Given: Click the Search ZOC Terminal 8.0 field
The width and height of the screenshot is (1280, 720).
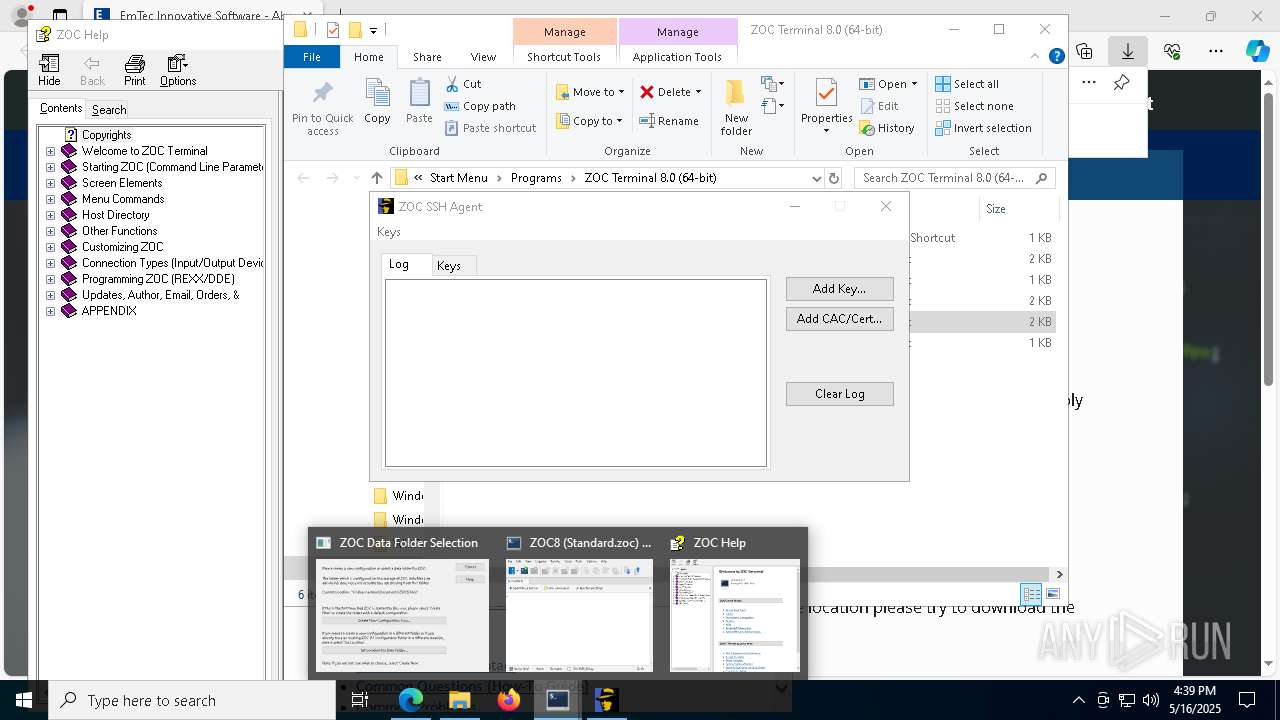Looking at the screenshot, I should coord(954,178).
